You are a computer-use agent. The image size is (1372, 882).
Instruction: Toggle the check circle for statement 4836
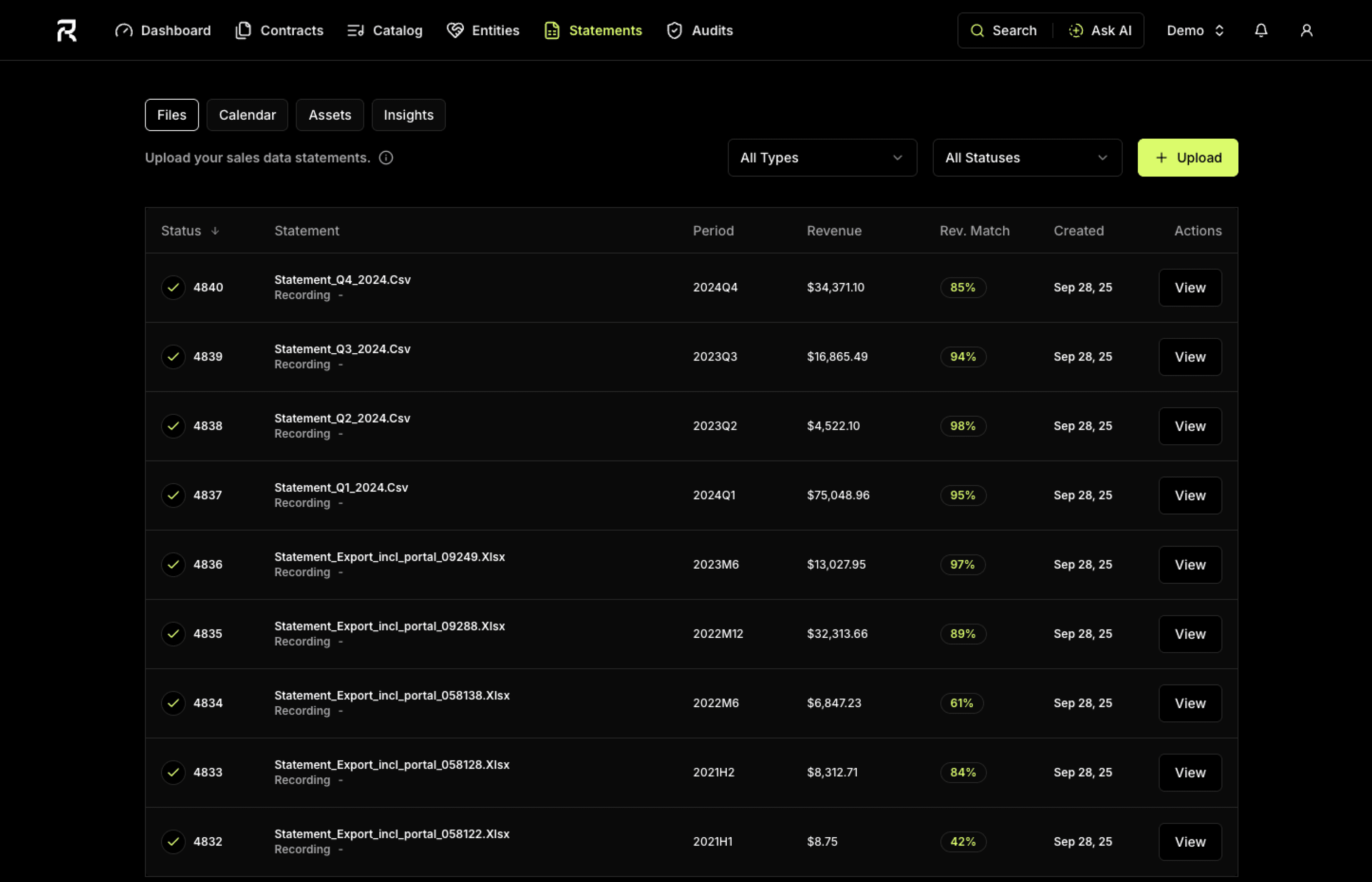173,565
